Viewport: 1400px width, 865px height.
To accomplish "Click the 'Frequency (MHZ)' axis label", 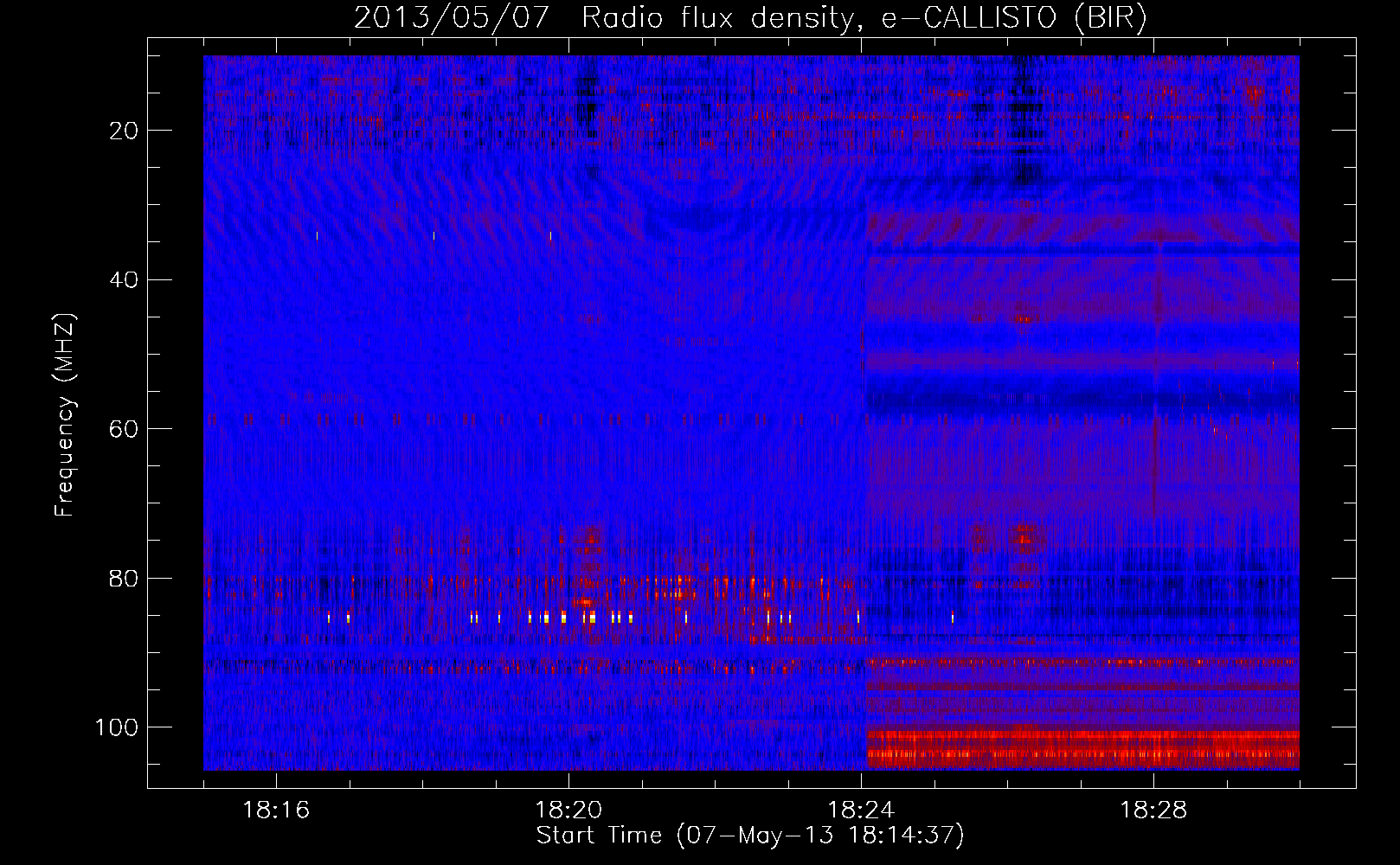I will 65,415.
